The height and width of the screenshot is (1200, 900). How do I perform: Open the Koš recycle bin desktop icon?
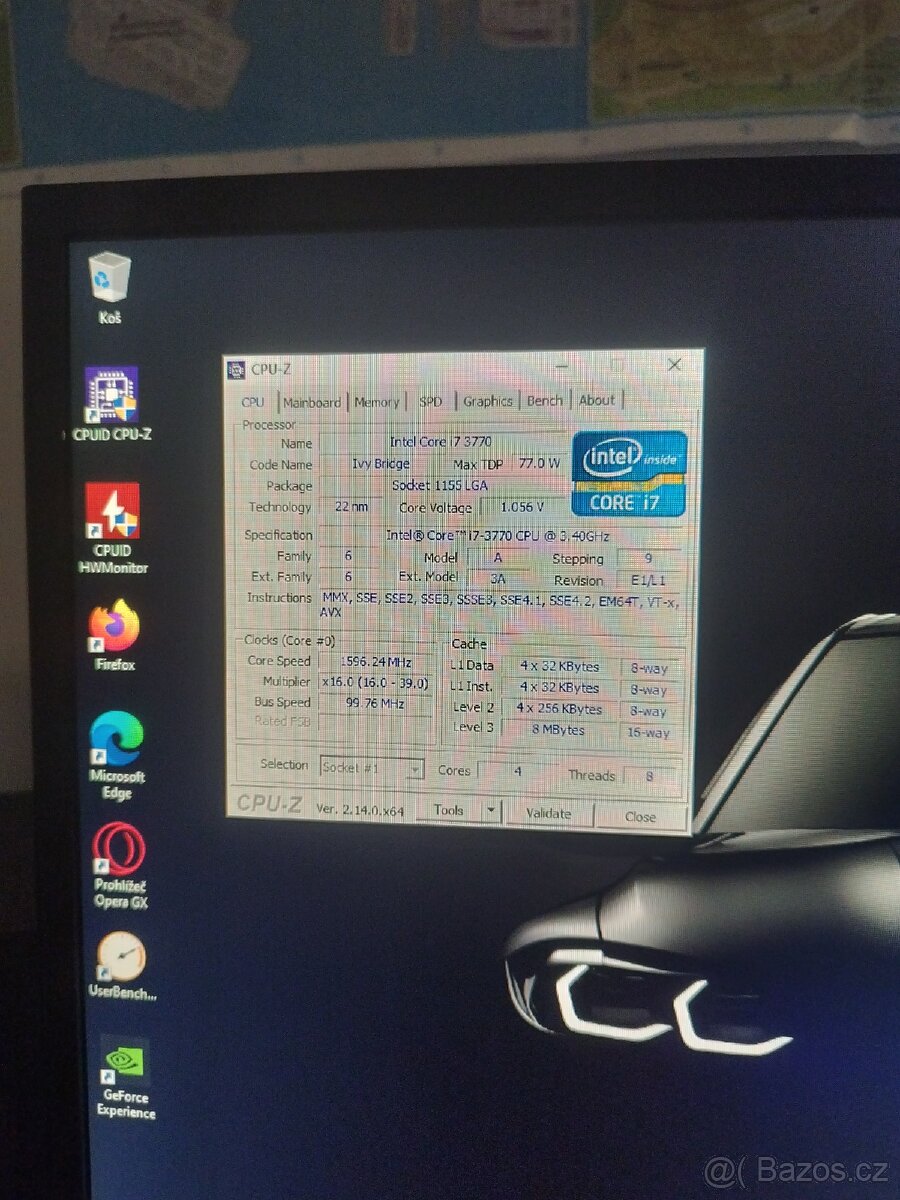(x=110, y=288)
